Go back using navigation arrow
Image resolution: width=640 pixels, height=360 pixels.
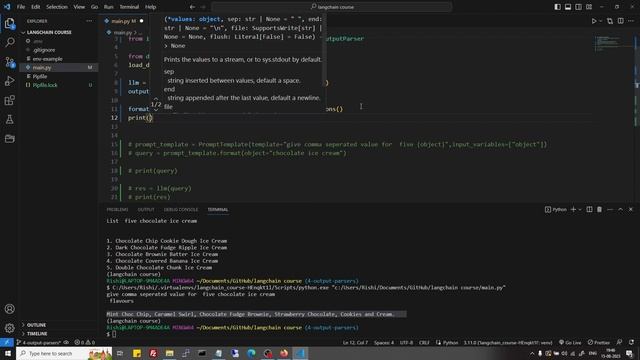coord(192,7)
